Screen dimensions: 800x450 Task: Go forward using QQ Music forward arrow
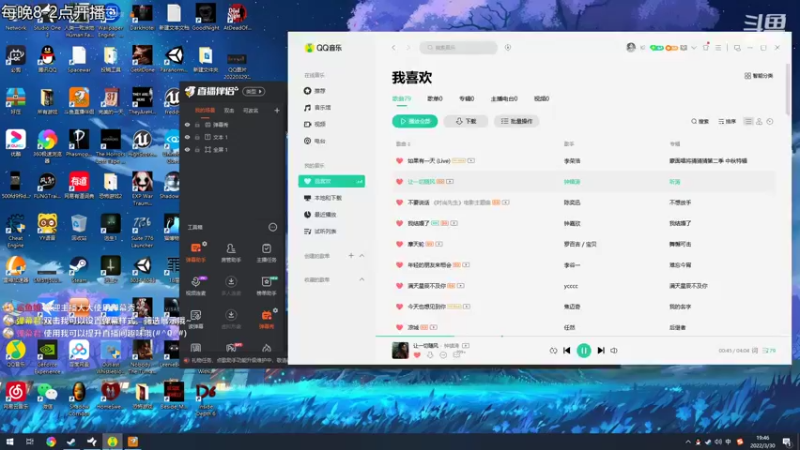click(x=408, y=47)
